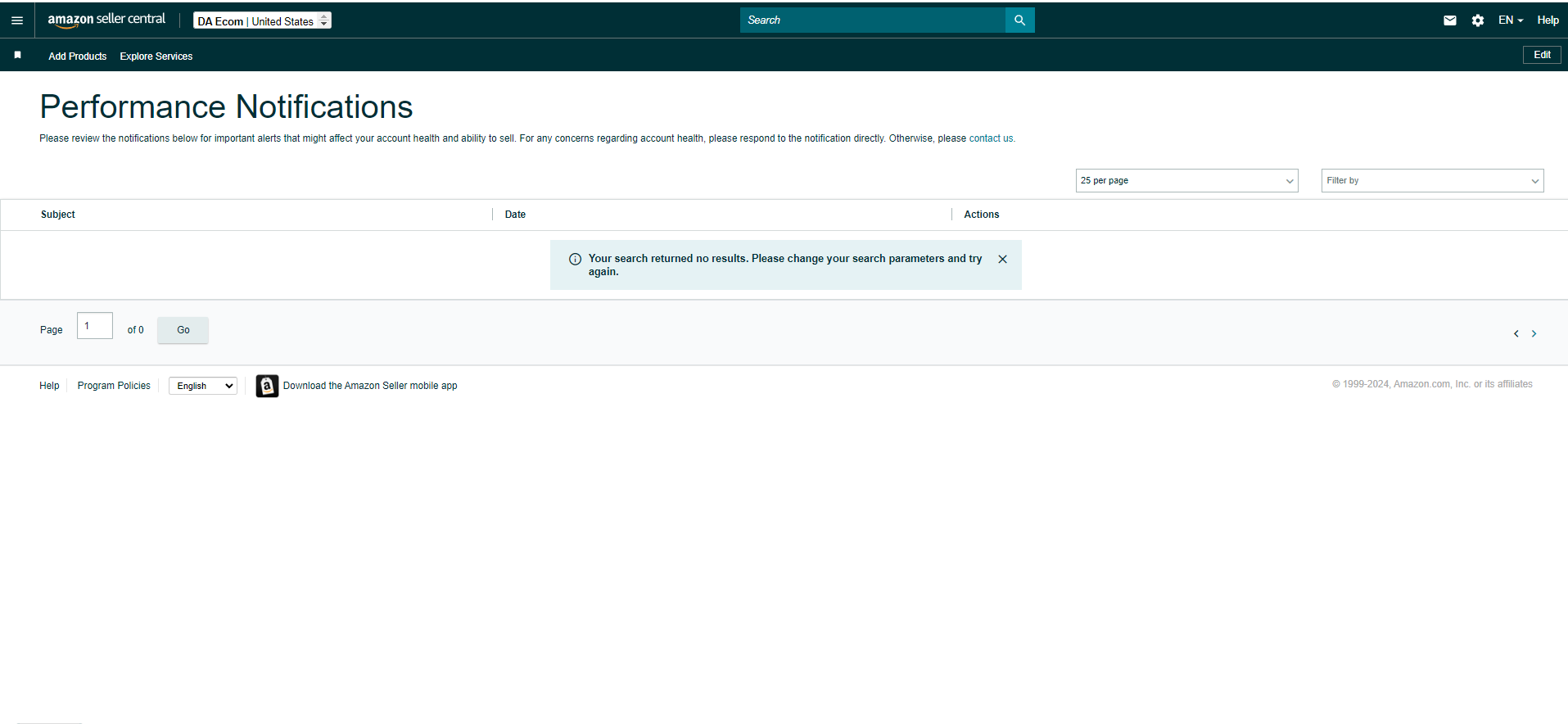Open the English language selector in footer
The image size is (1568, 724).
coord(203,386)
